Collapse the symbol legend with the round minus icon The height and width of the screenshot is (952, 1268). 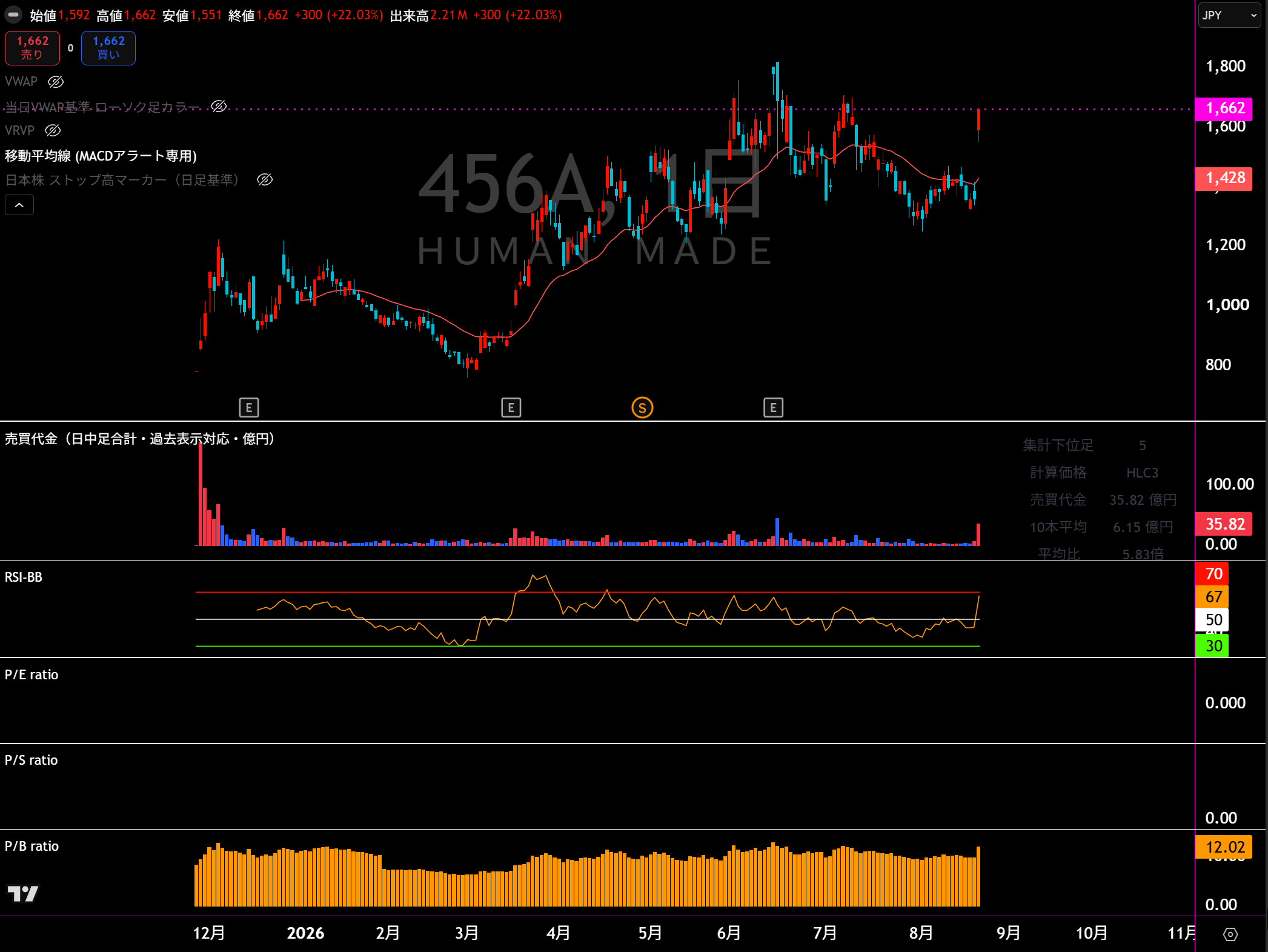[13, 15]
